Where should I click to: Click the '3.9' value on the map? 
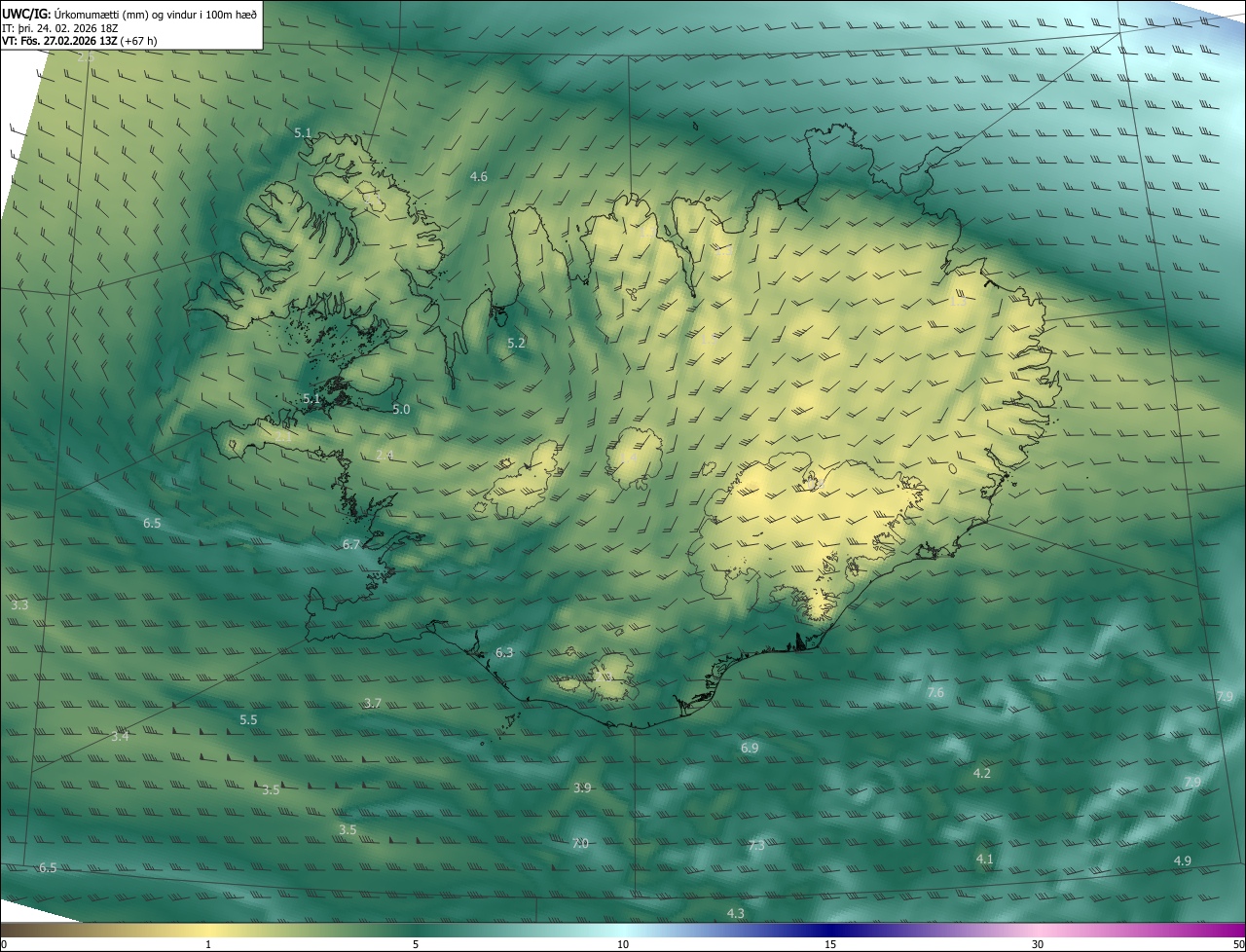point(582,787)
